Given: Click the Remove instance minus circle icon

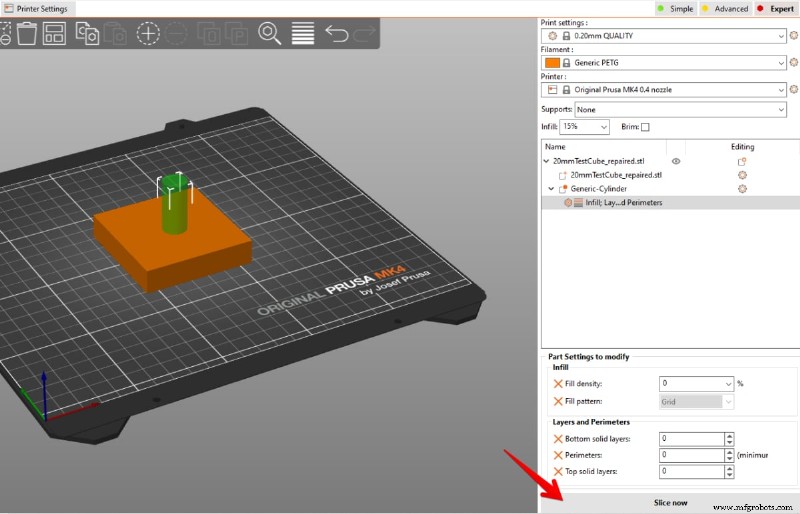Looking at the screenshot, I should point(176,34).
